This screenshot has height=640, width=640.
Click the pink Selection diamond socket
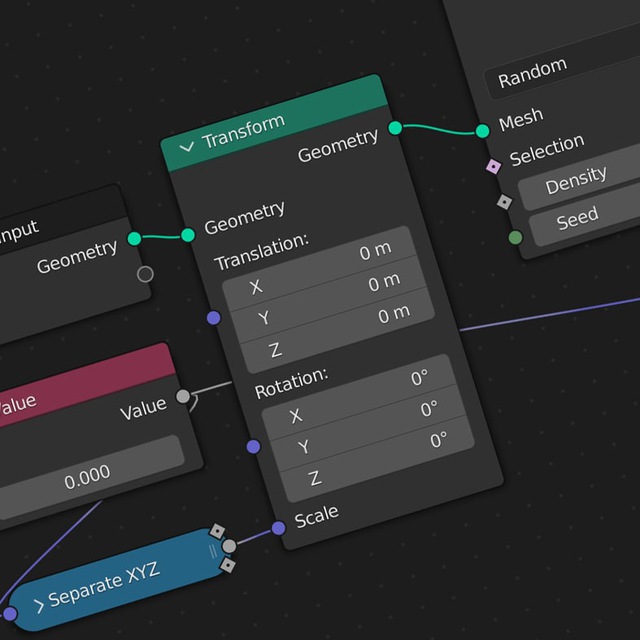click(493, 167)
